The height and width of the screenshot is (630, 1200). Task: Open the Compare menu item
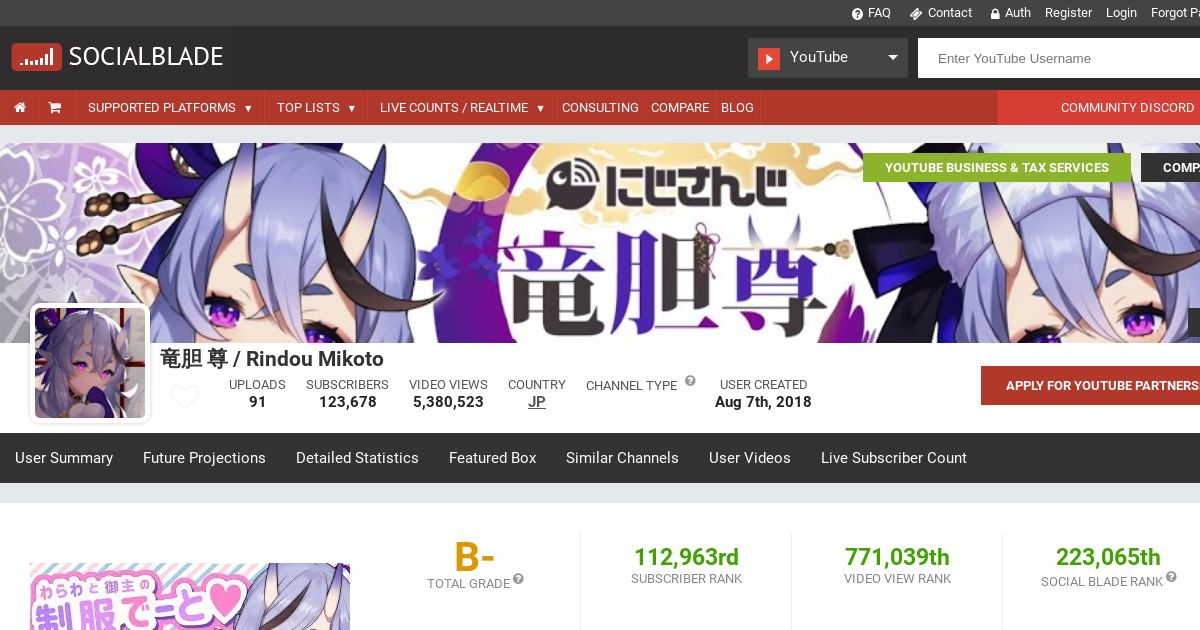point(680,107)
